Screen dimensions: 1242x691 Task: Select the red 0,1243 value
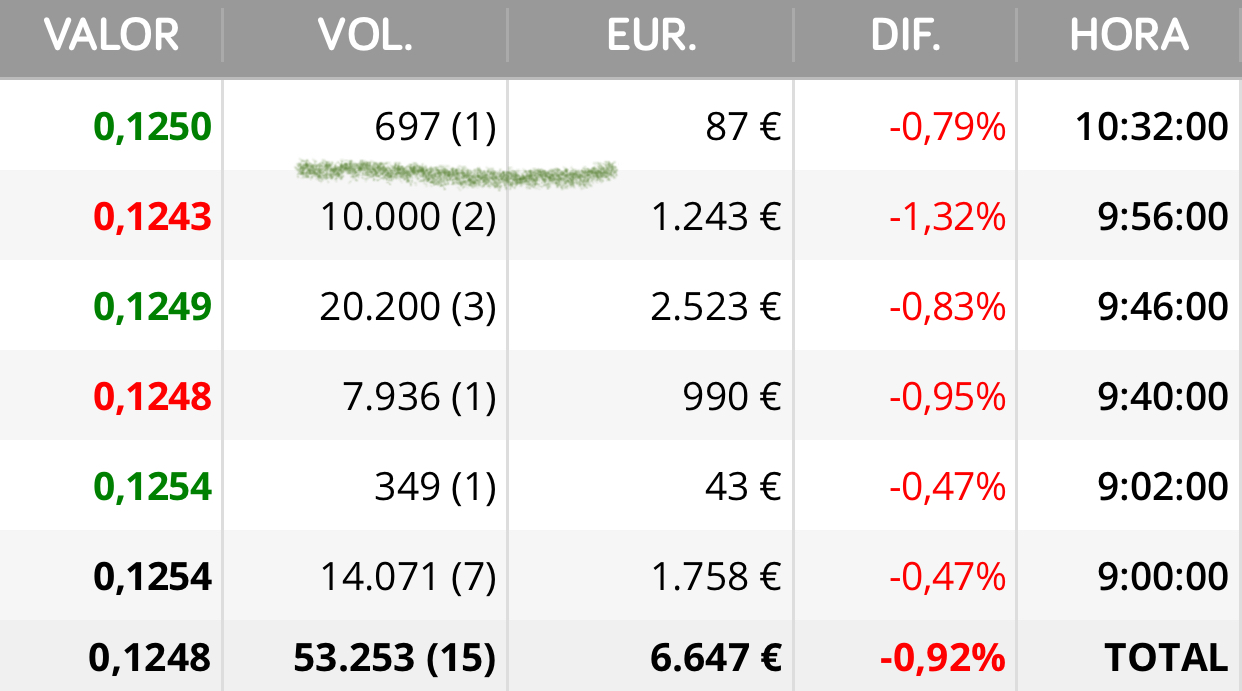pos(153,217)
